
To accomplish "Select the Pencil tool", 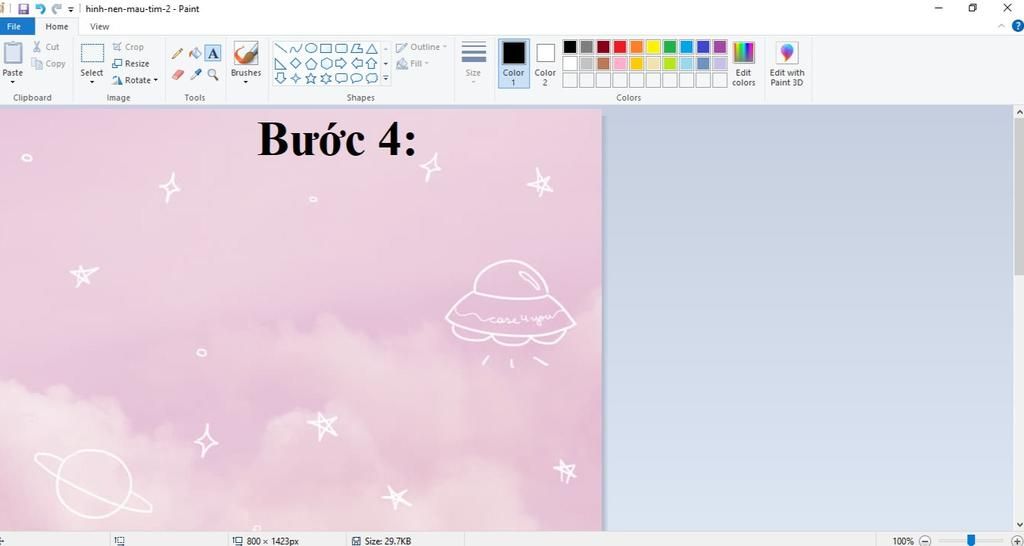I will pyautogui.click(x=177, y=54).
